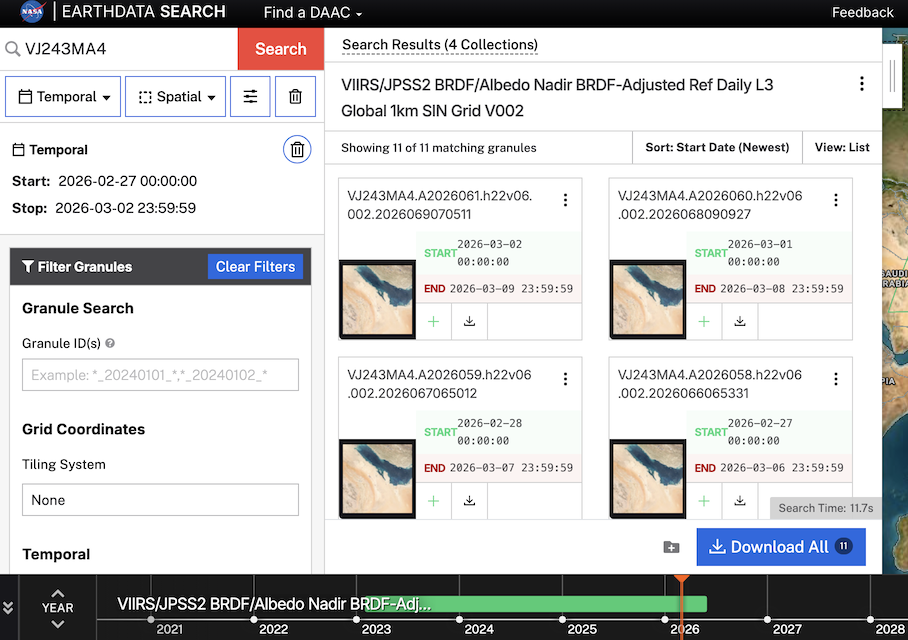Download granule A2026061 single file icon
The height and width of the screenshot is (640, 908).
[470, 321]
